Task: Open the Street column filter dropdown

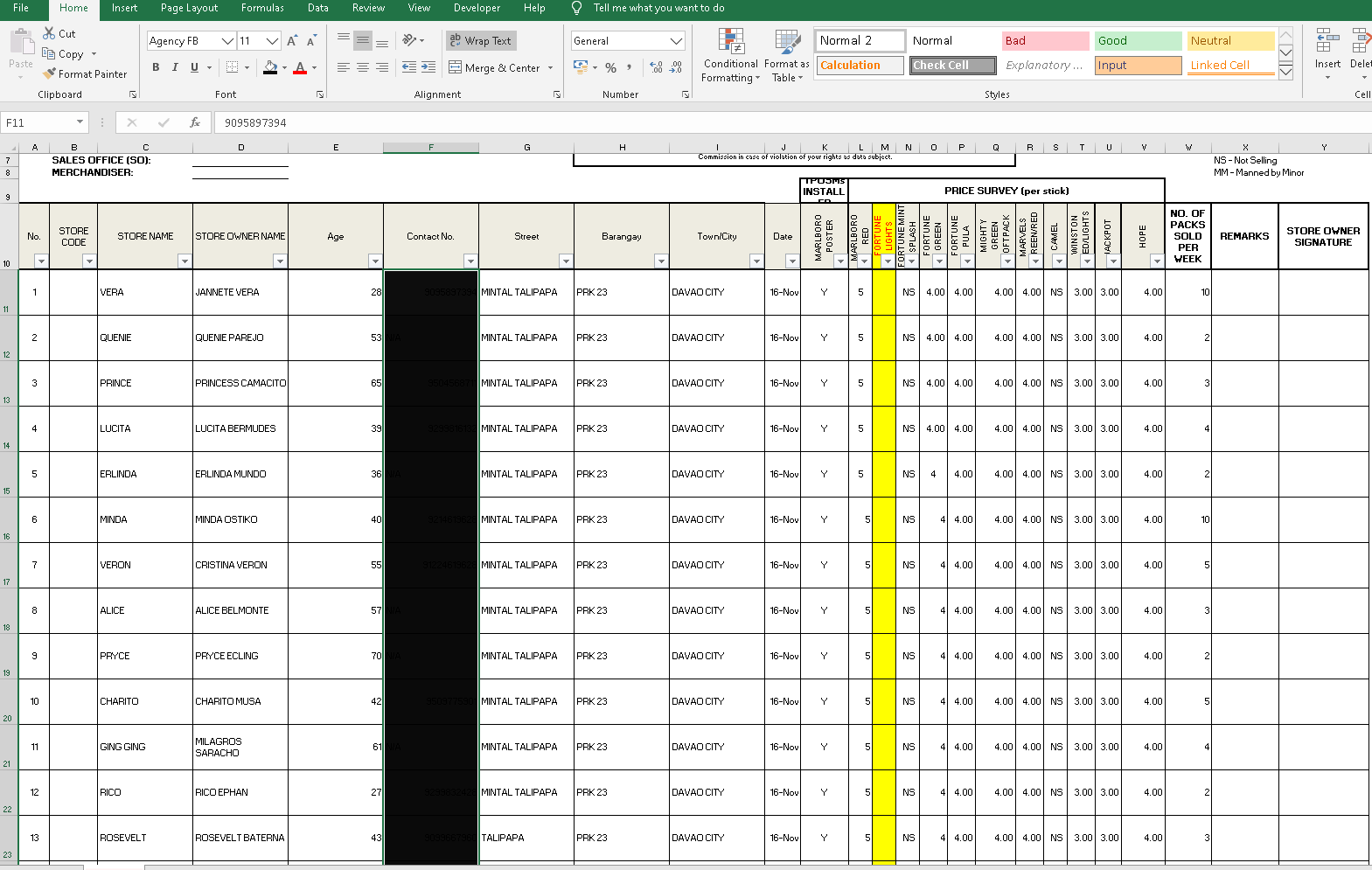Action: 566,261
